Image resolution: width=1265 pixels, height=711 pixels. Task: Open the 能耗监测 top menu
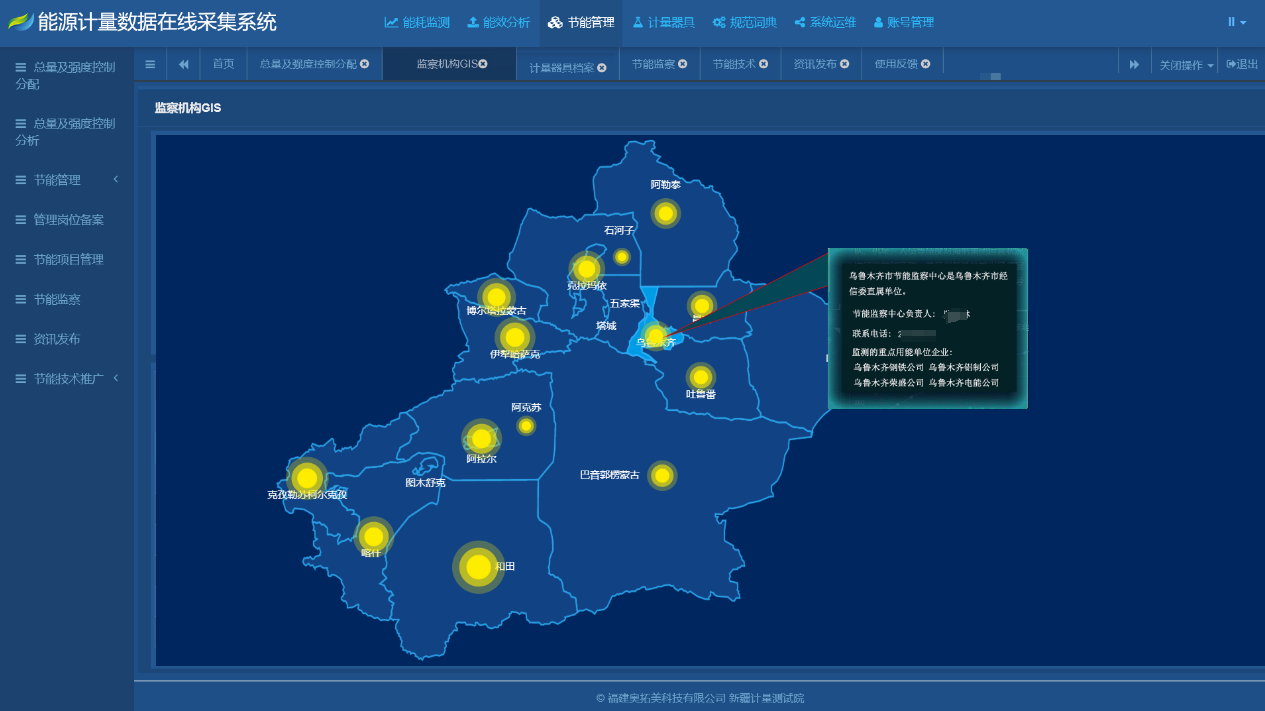(x=417, y=22)
